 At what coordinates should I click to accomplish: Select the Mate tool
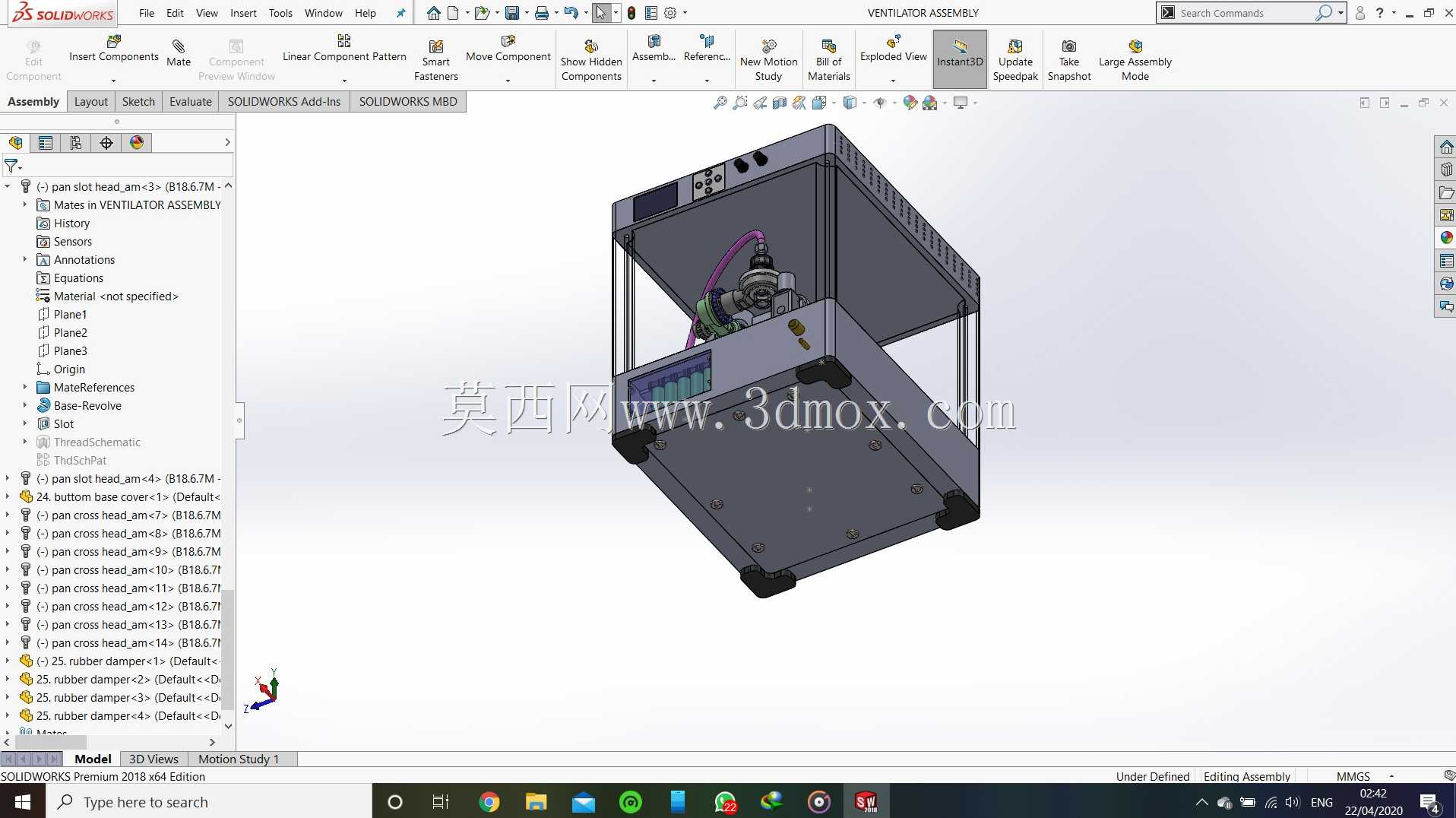click(179, 52)
